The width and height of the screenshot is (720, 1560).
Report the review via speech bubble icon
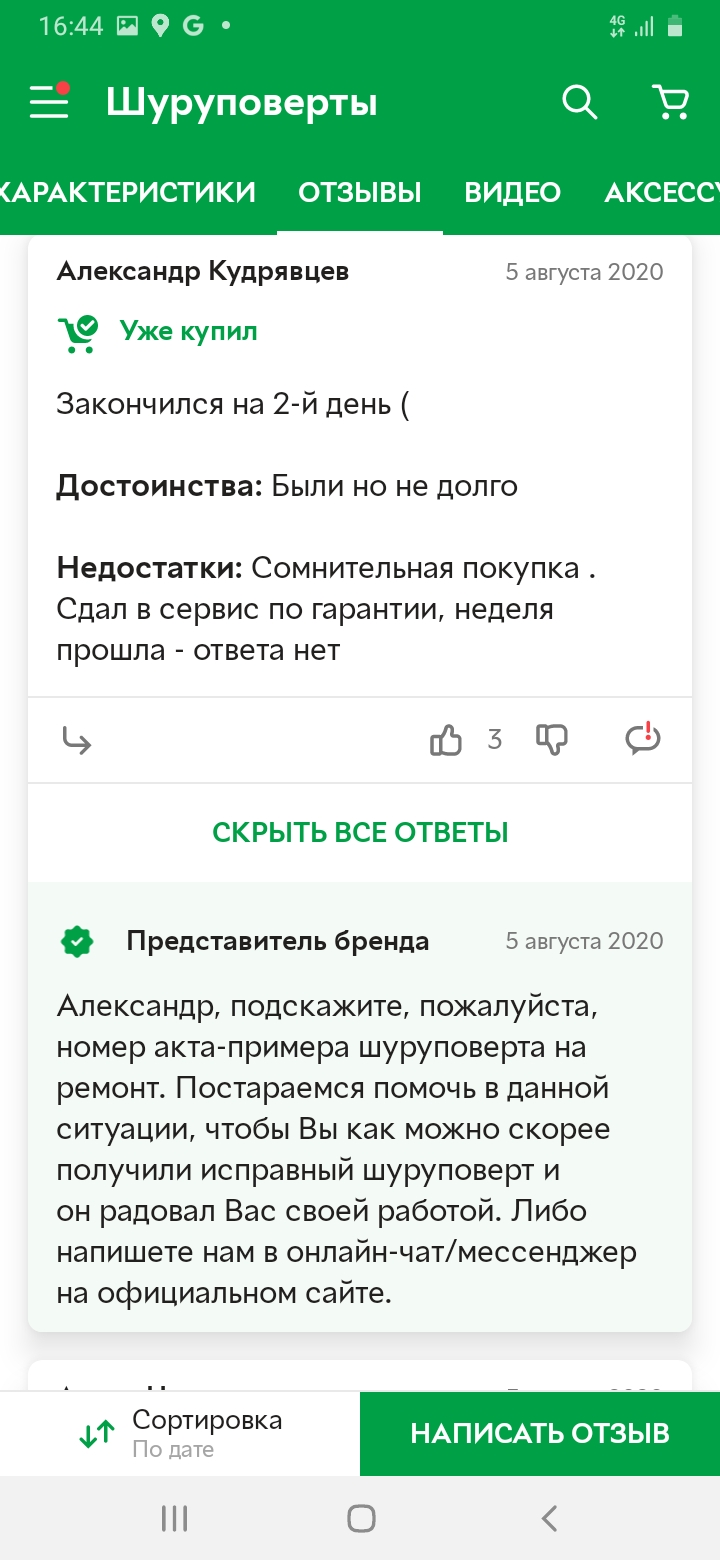[x=643, y=738]
